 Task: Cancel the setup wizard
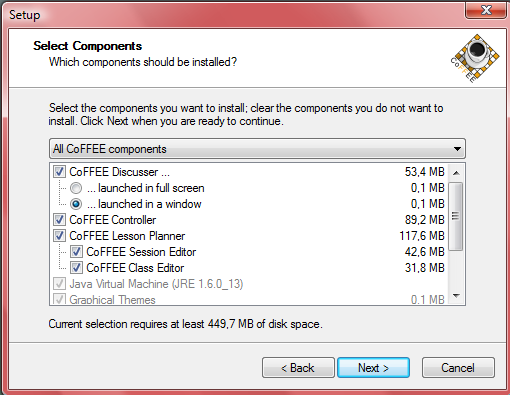[458, 368]
